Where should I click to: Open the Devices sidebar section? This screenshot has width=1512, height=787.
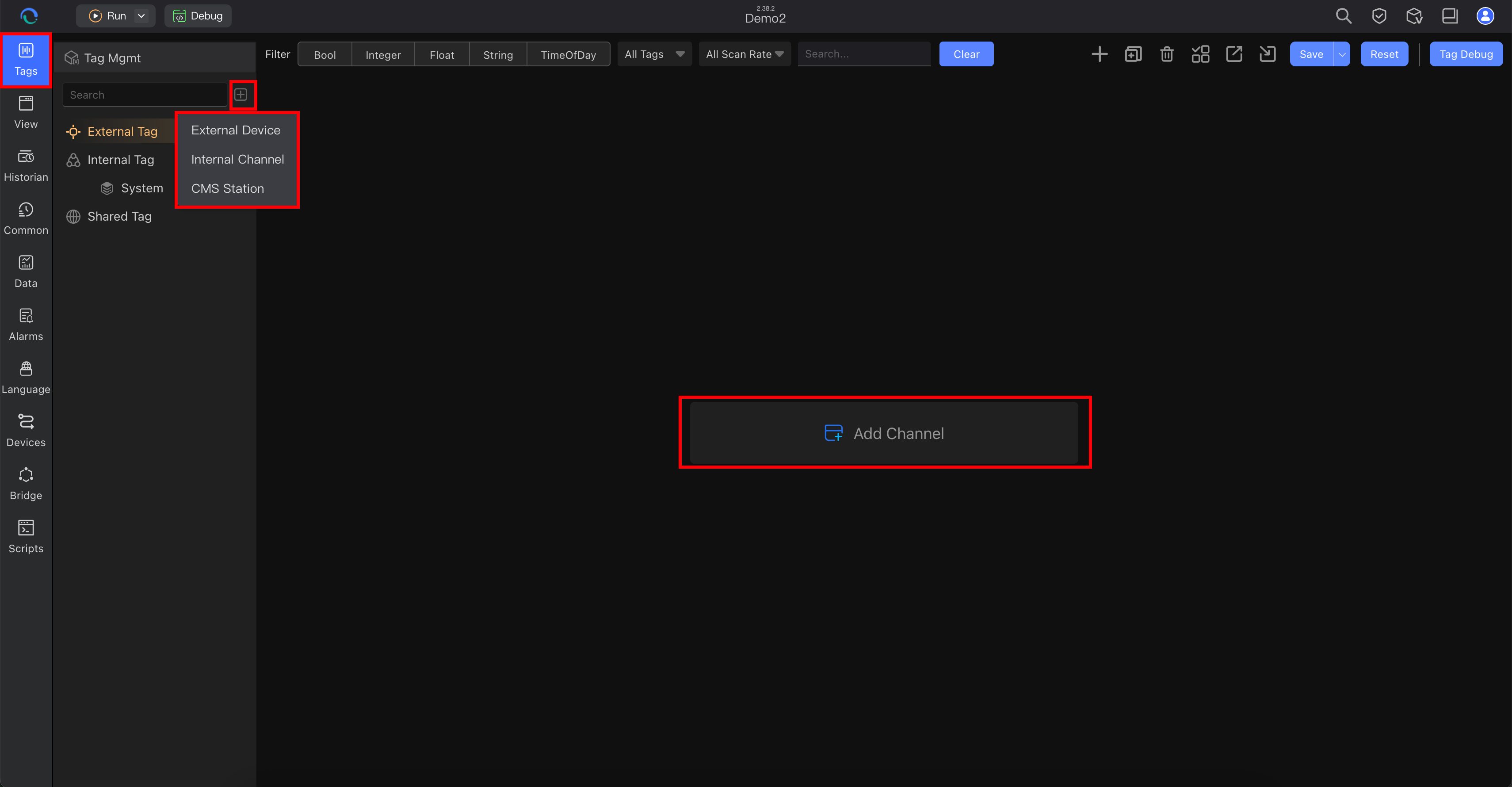(26, 431)
